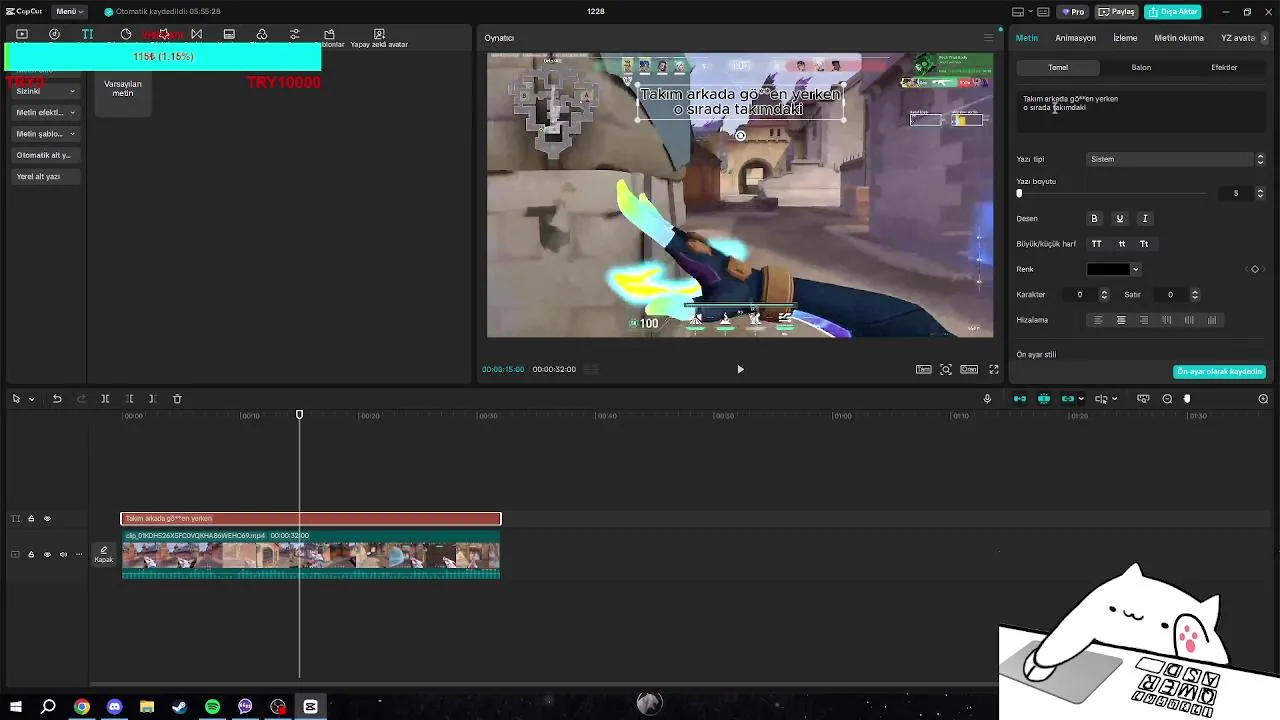Click Ön ayar olarak kaydedin button
The width and height of the screenshot is (1280, 720).
tap(1220, 371)
